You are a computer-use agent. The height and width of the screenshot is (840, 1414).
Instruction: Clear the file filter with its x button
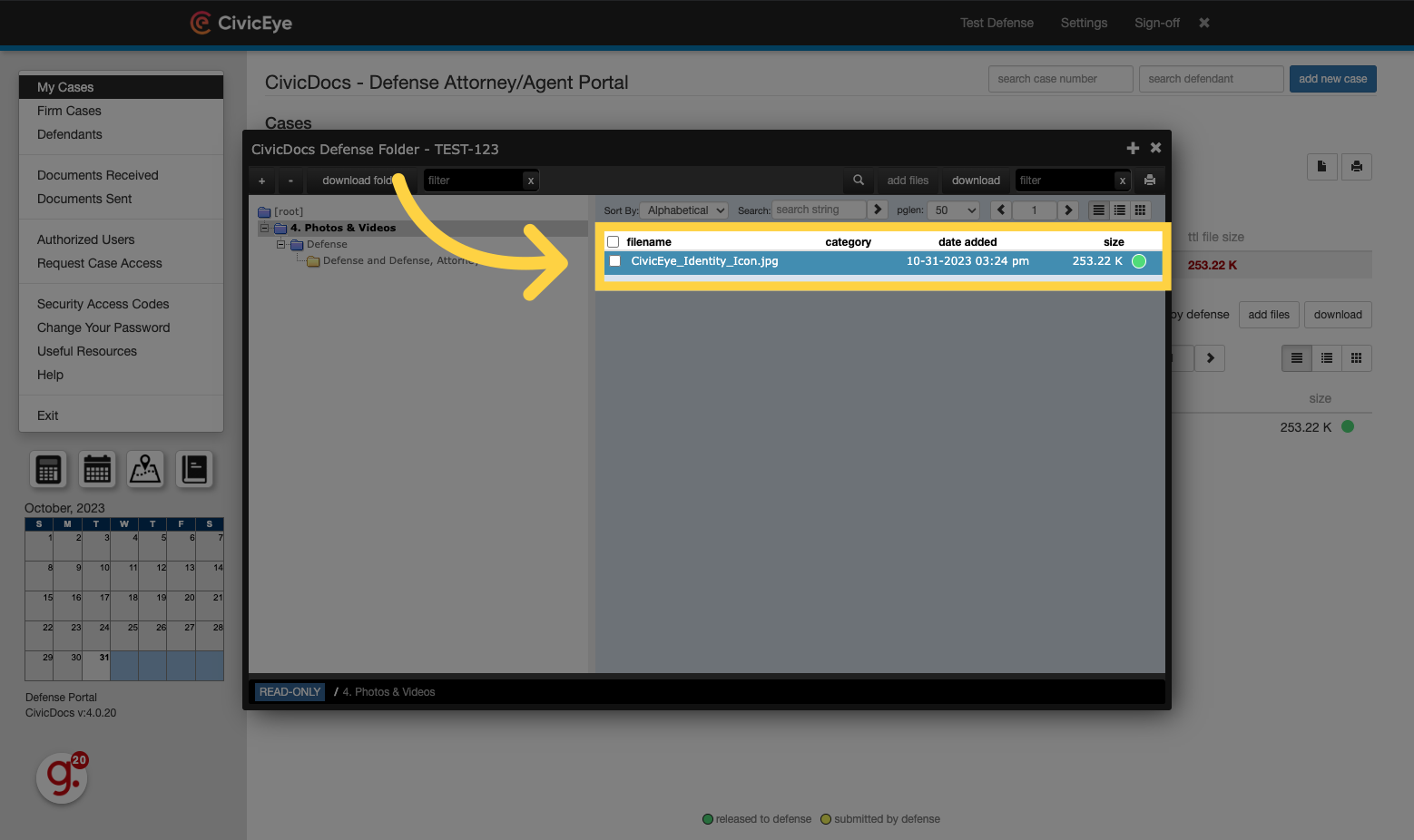(x=1123, y=181)
